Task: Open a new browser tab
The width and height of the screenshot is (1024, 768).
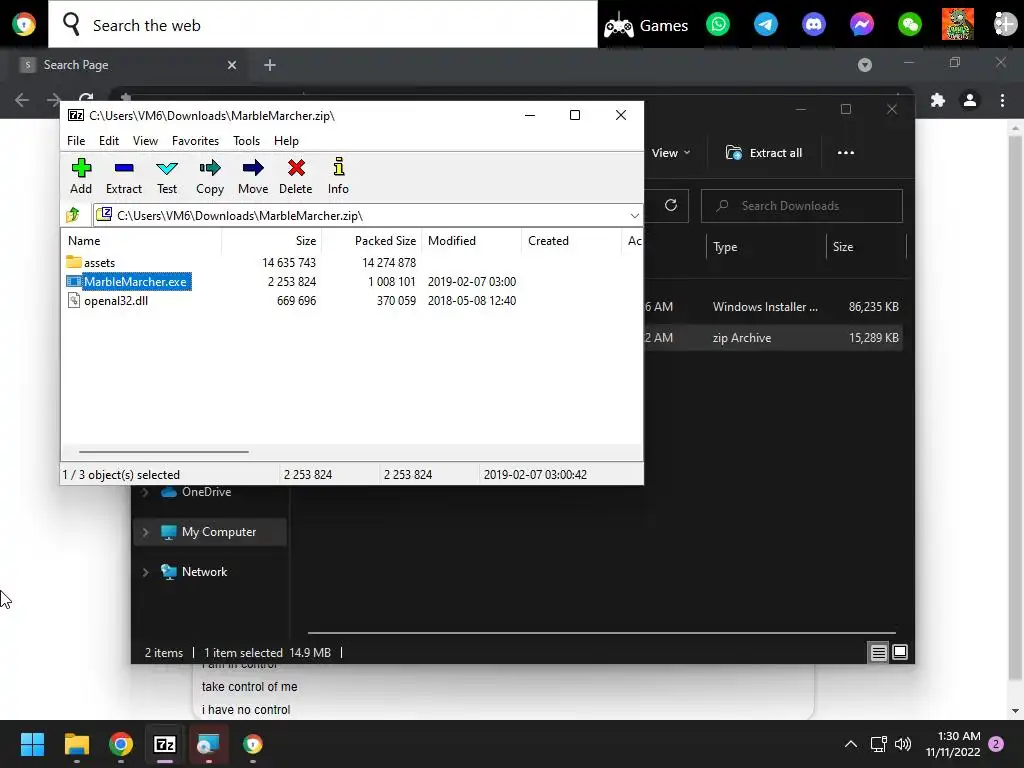Action: point(270,65)
